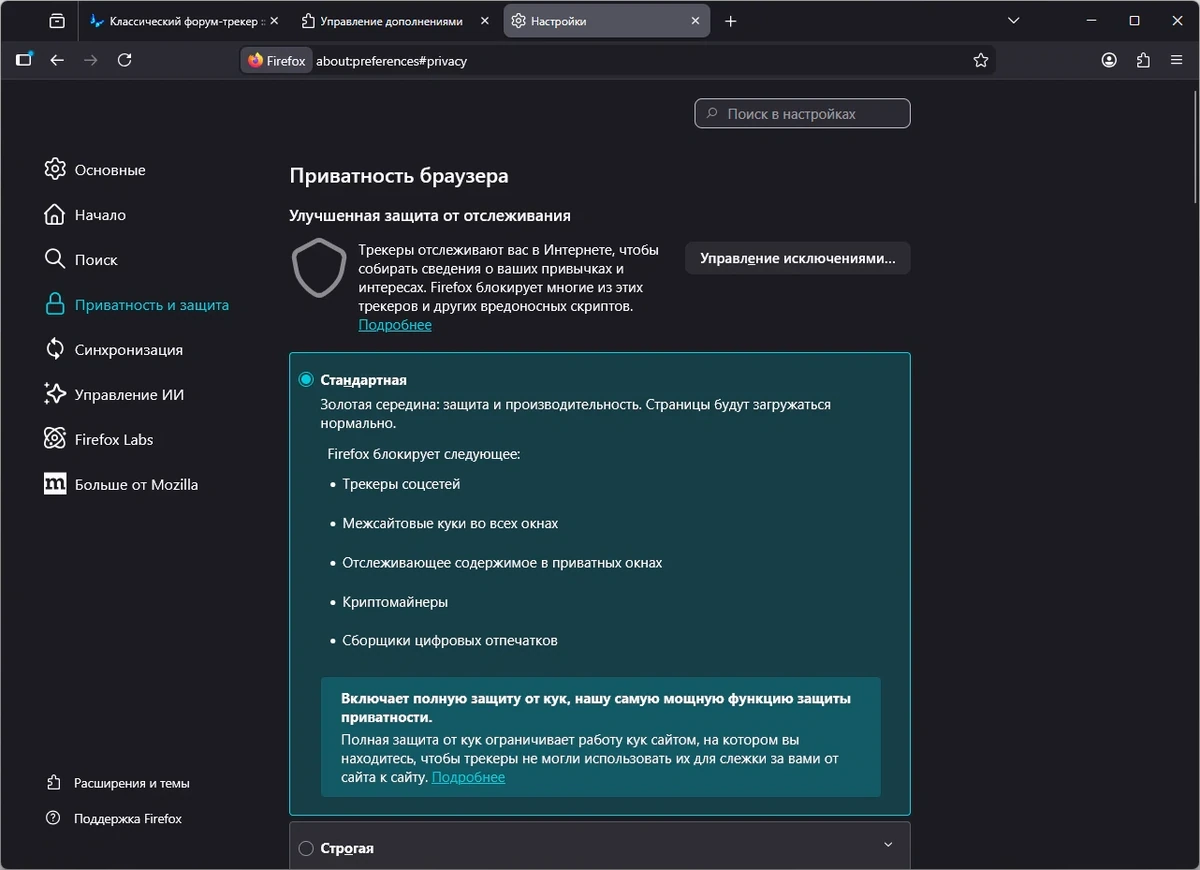Toggle the sidebar button in toolbar
Screen dimensions: 1200x870
24,60
